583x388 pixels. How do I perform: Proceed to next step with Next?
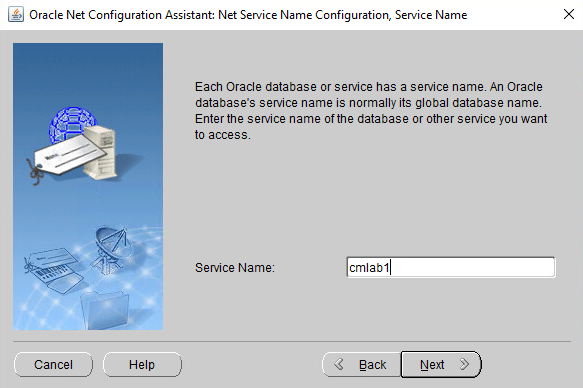coord(441,365)
